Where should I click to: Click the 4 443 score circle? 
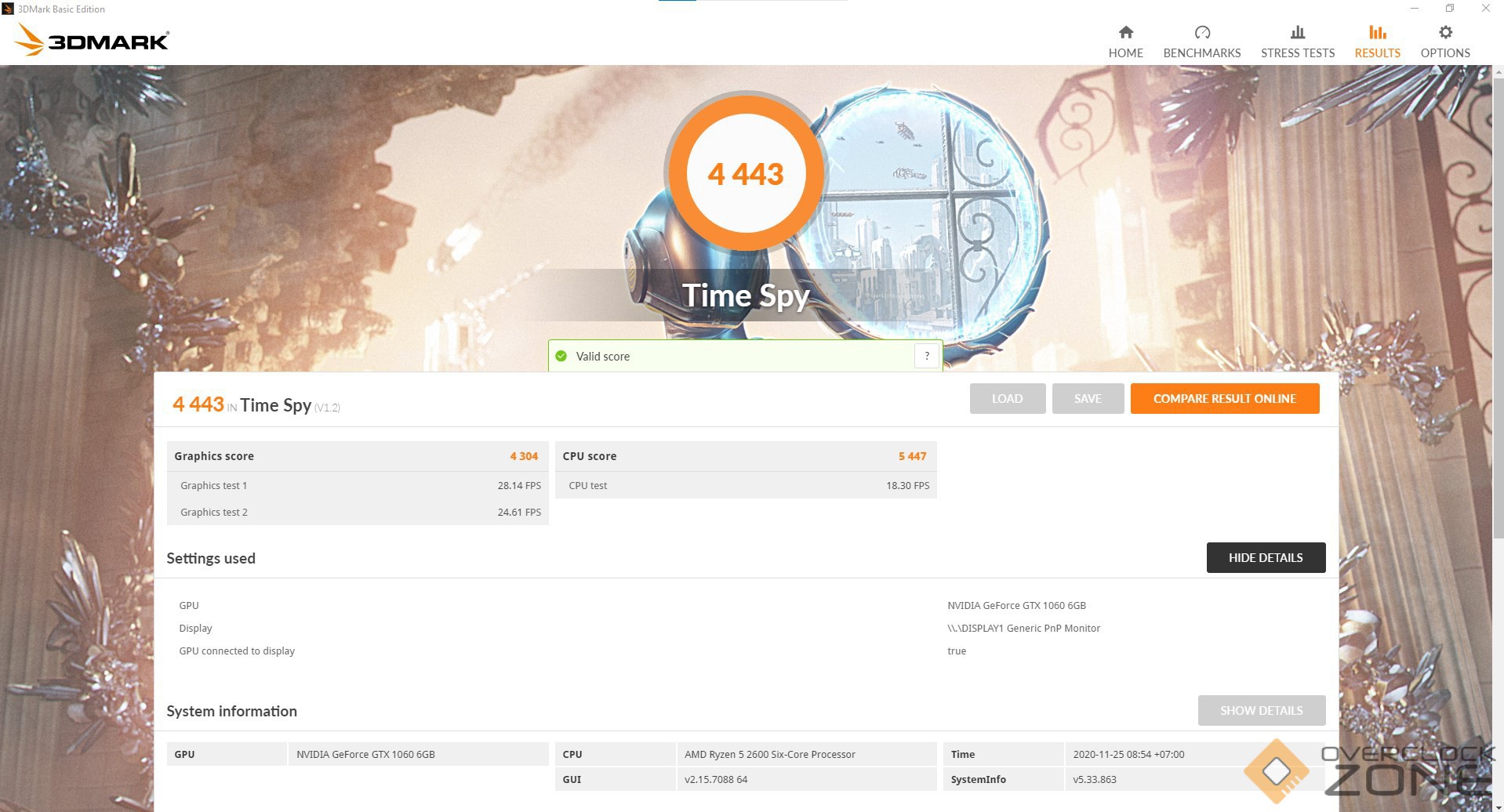pyautogui.click(x=745, y=173)
